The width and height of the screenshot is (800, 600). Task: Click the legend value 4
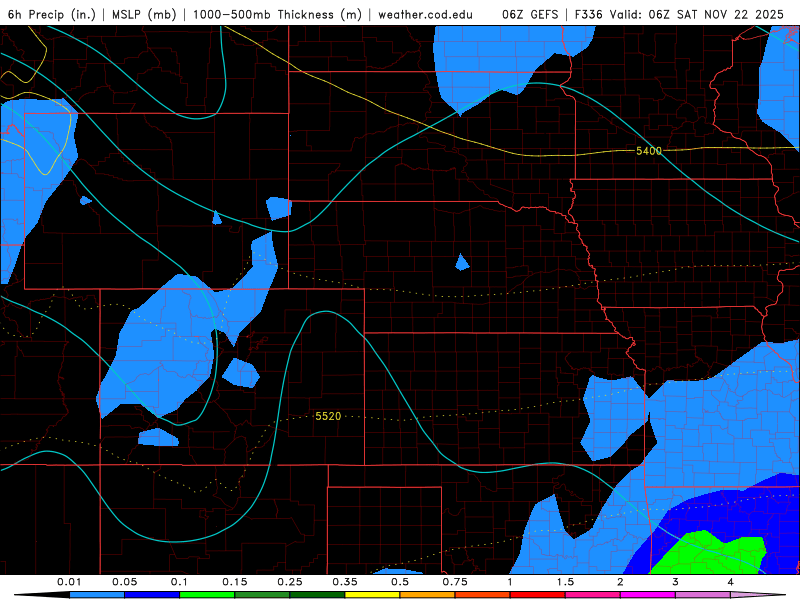click(x=731, y=582)
